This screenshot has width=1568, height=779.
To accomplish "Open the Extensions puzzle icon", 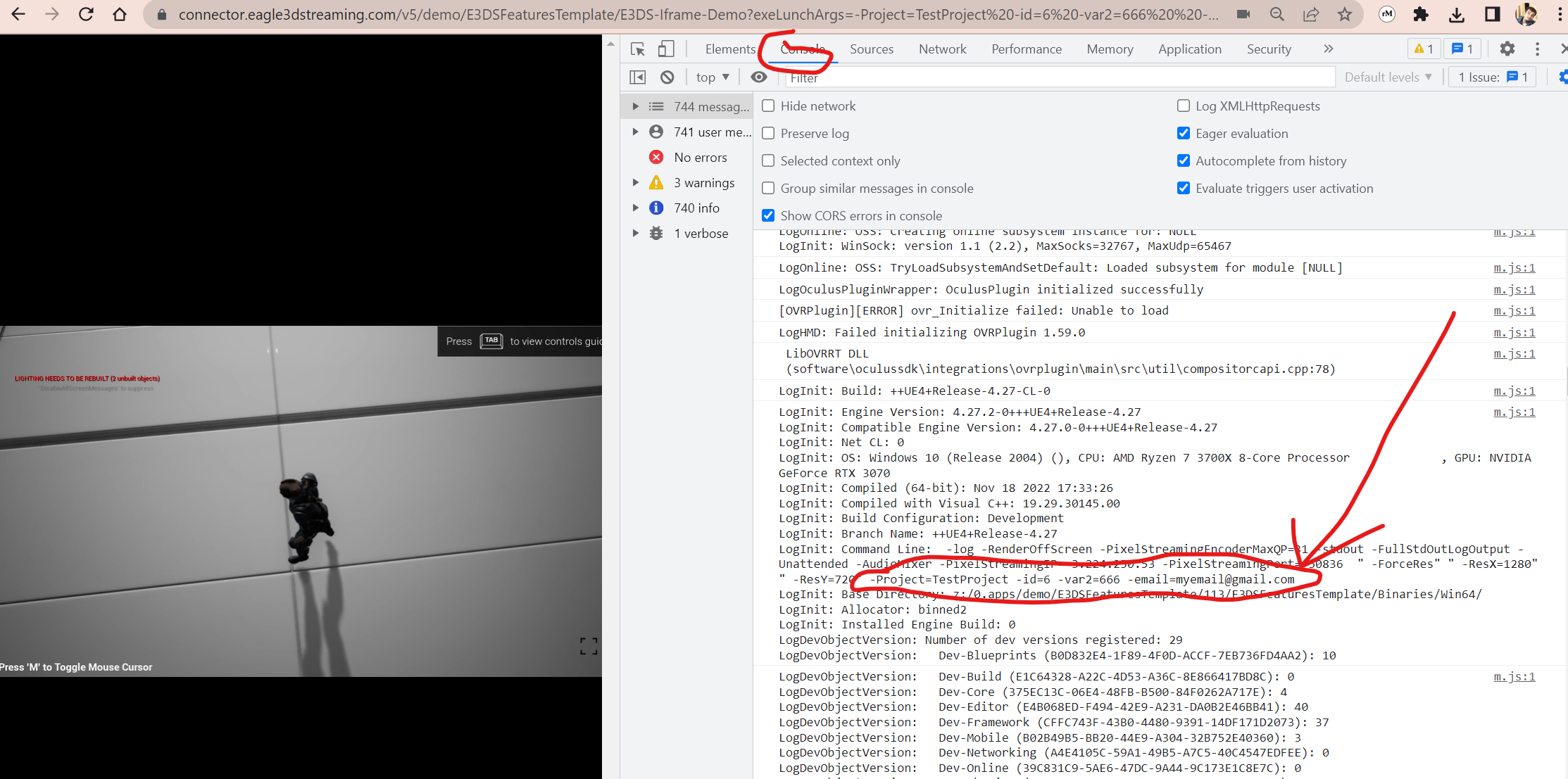I will (1421, 14).
